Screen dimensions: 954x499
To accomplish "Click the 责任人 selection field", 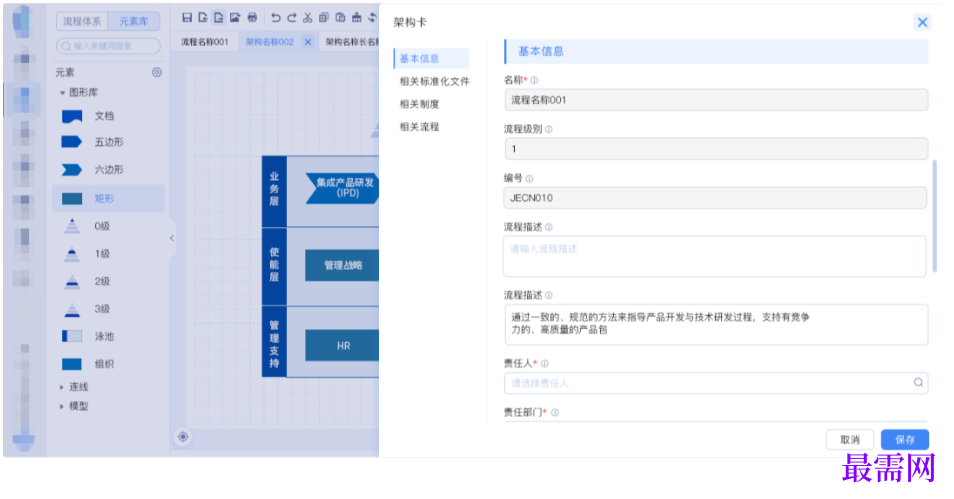I will pos(714,383).
